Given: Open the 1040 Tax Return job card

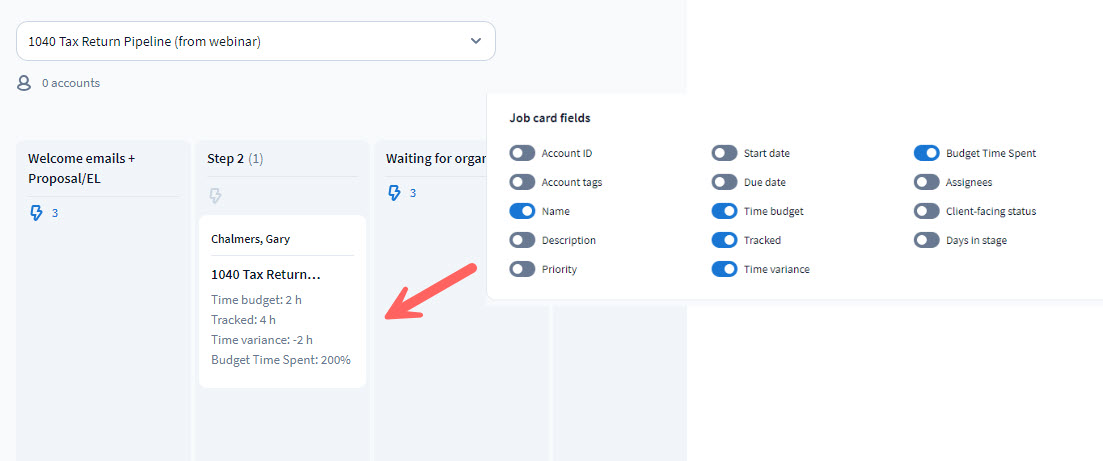Looking at the screenshot, I should pos(265,274).
